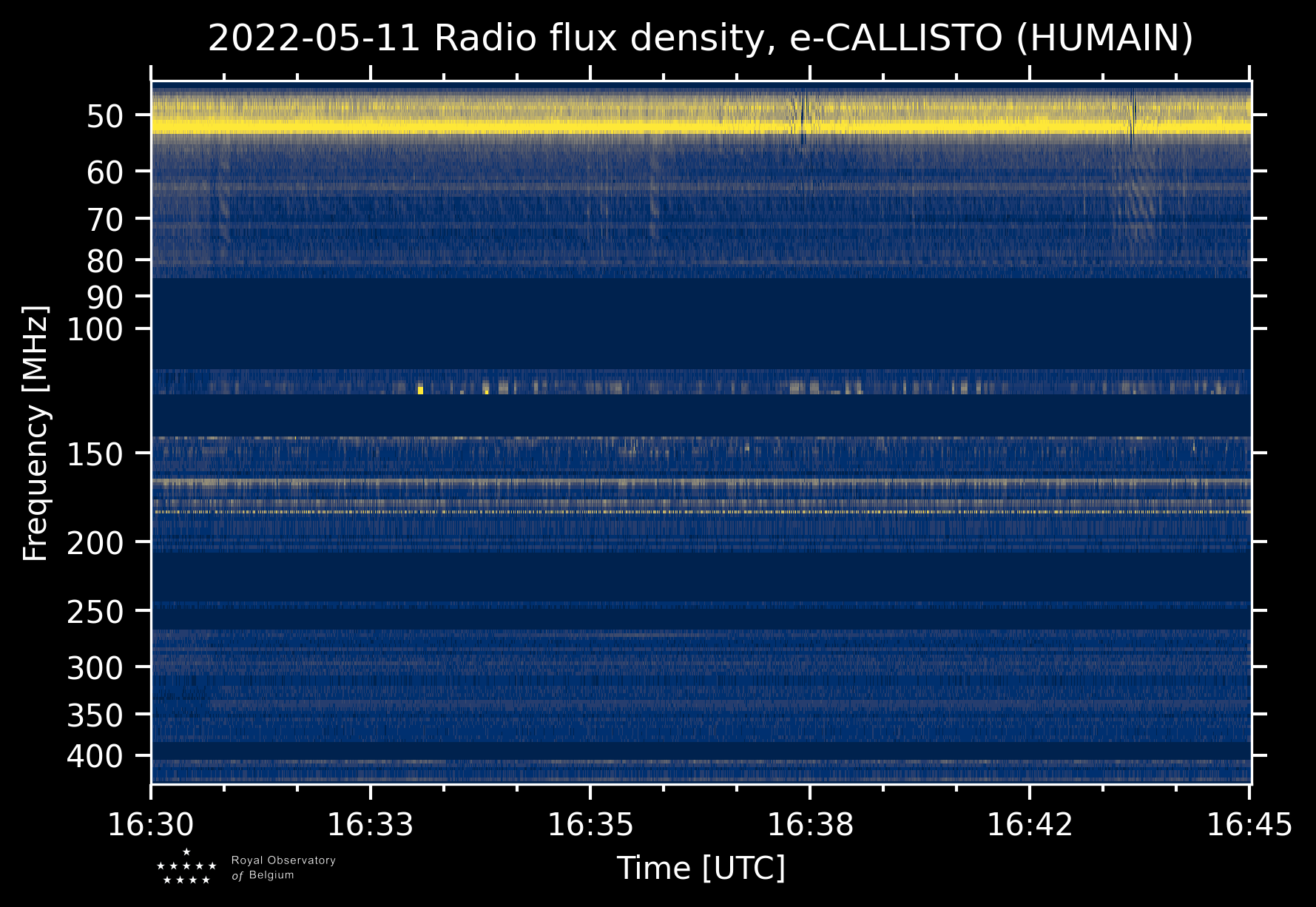1316x907 pixels.
Task: Select the plot title mentioning e-CALLISTO (HUMAIN)
Action: point(700,38)
